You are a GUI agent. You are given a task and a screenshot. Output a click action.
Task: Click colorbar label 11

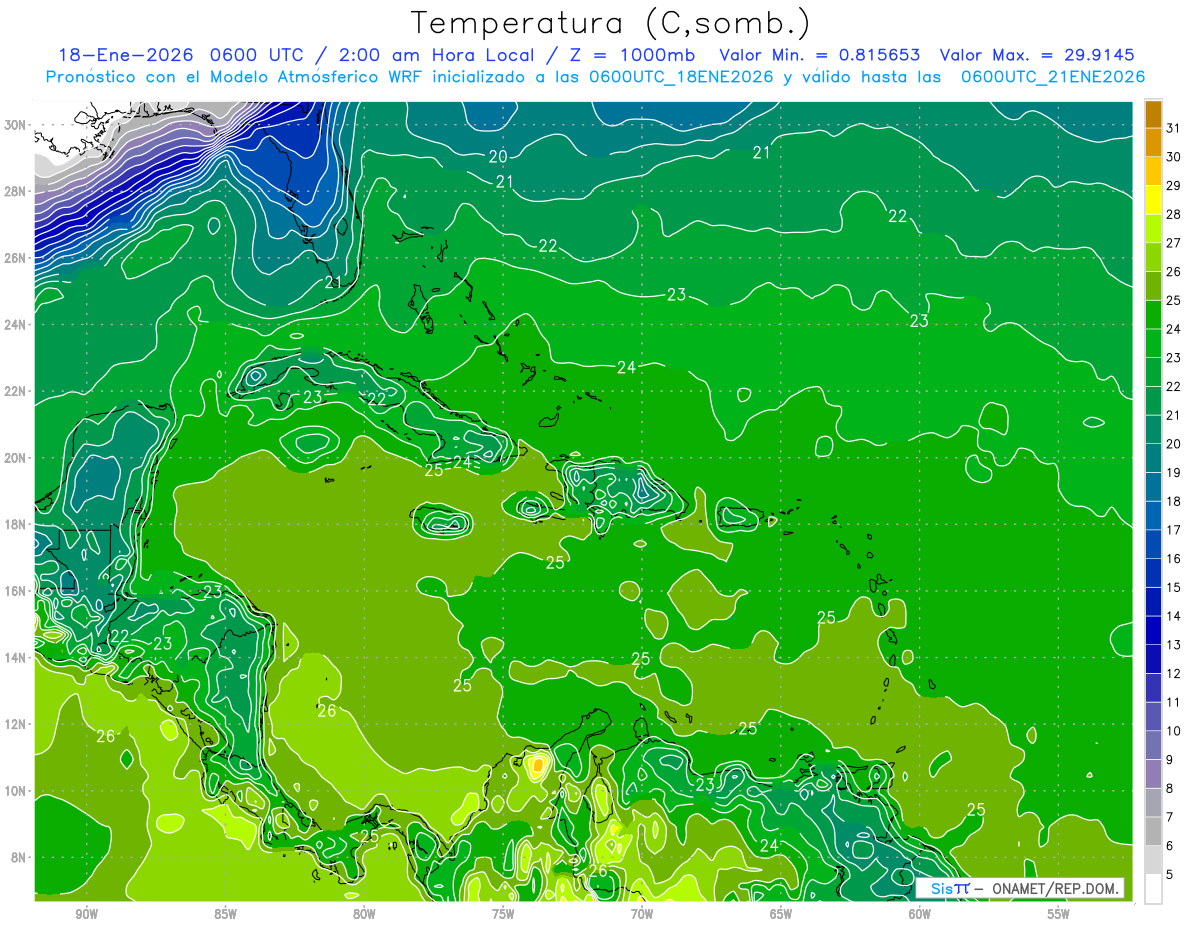(1174, 702)
